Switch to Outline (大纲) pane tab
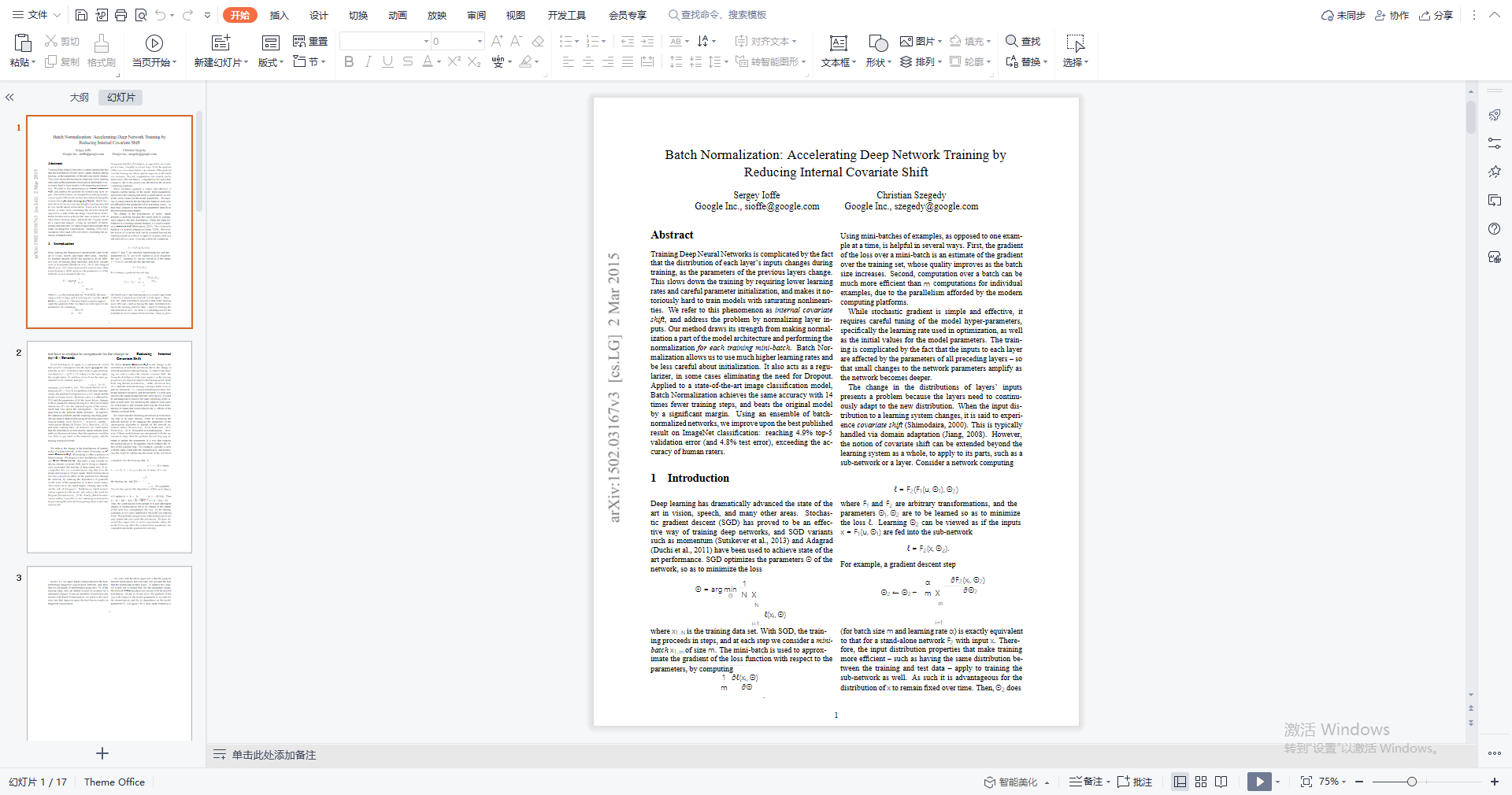The image size is (1512, 795). 80,97
